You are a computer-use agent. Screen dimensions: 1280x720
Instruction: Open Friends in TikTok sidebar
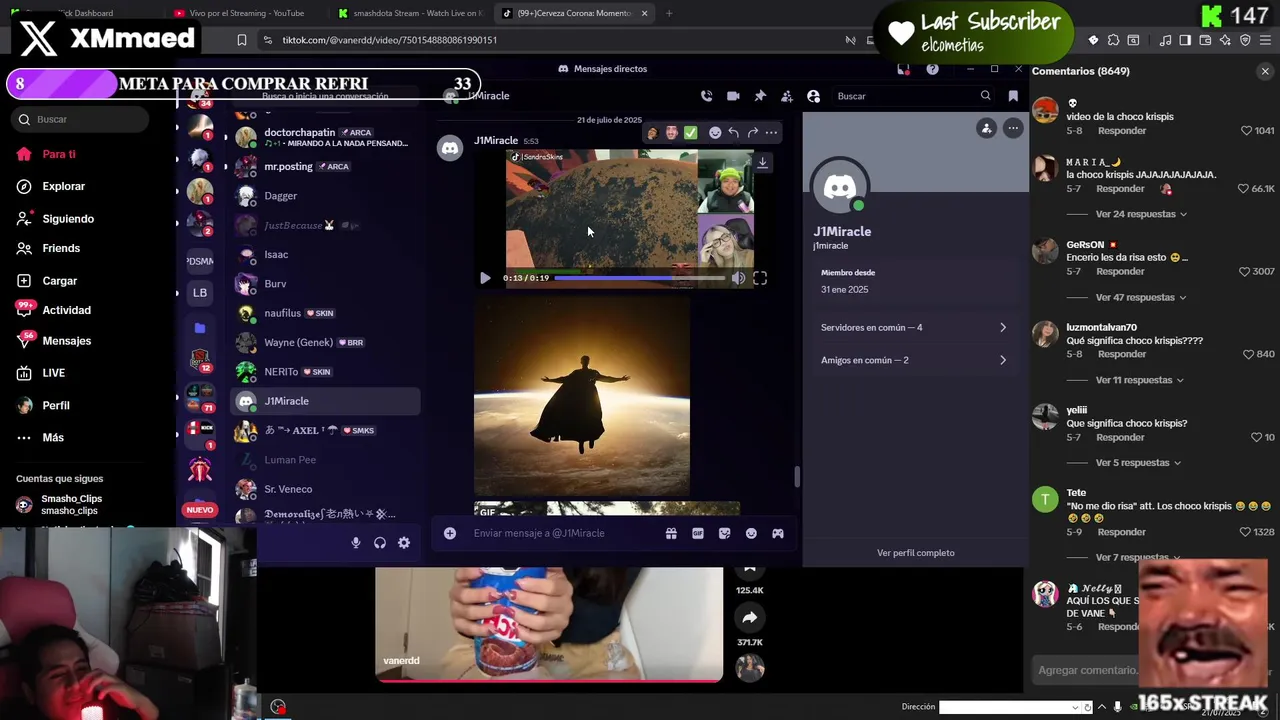(61, 248)
